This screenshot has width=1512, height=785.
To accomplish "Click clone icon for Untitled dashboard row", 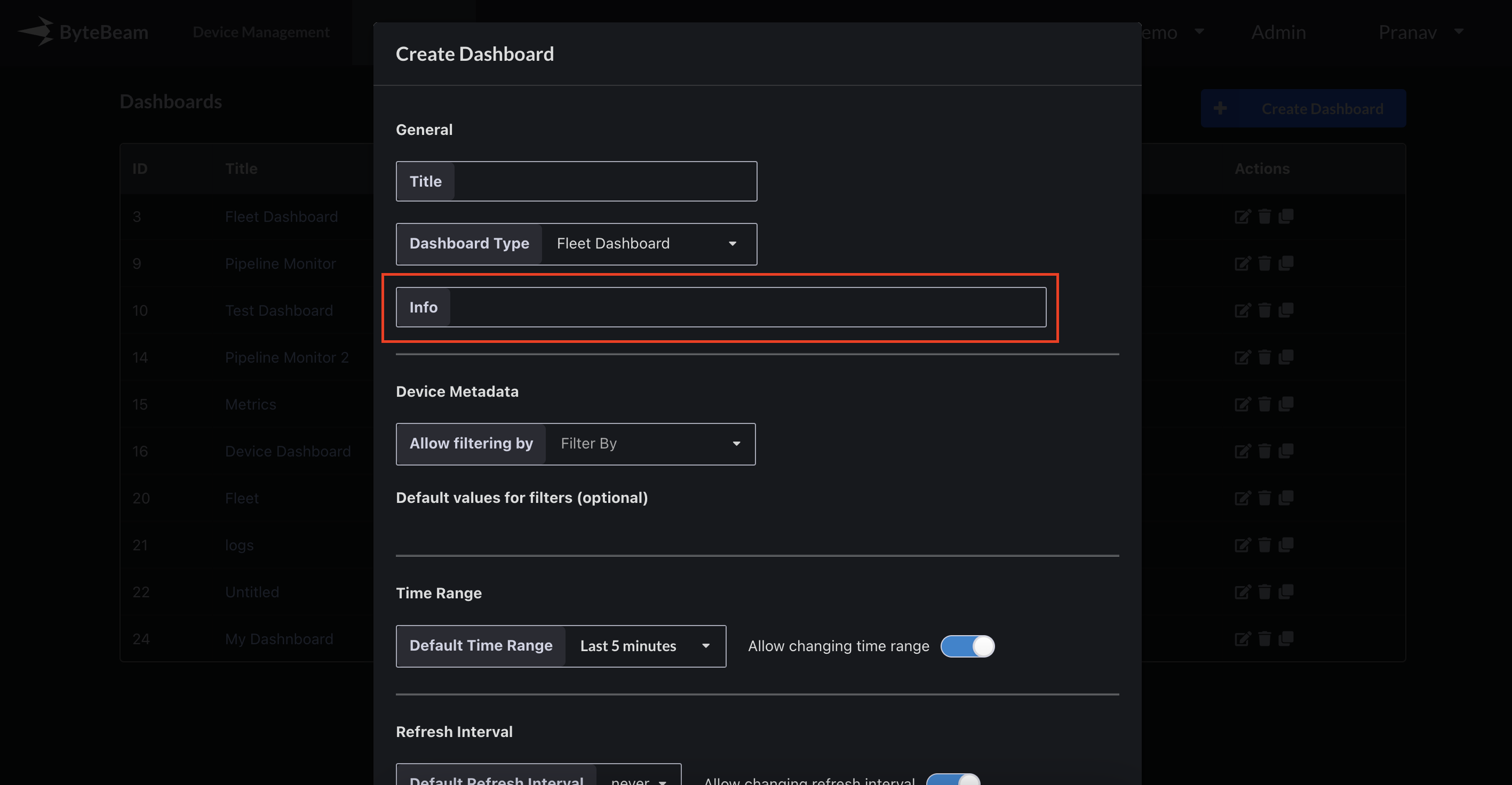I will (x=1286, y=591).
